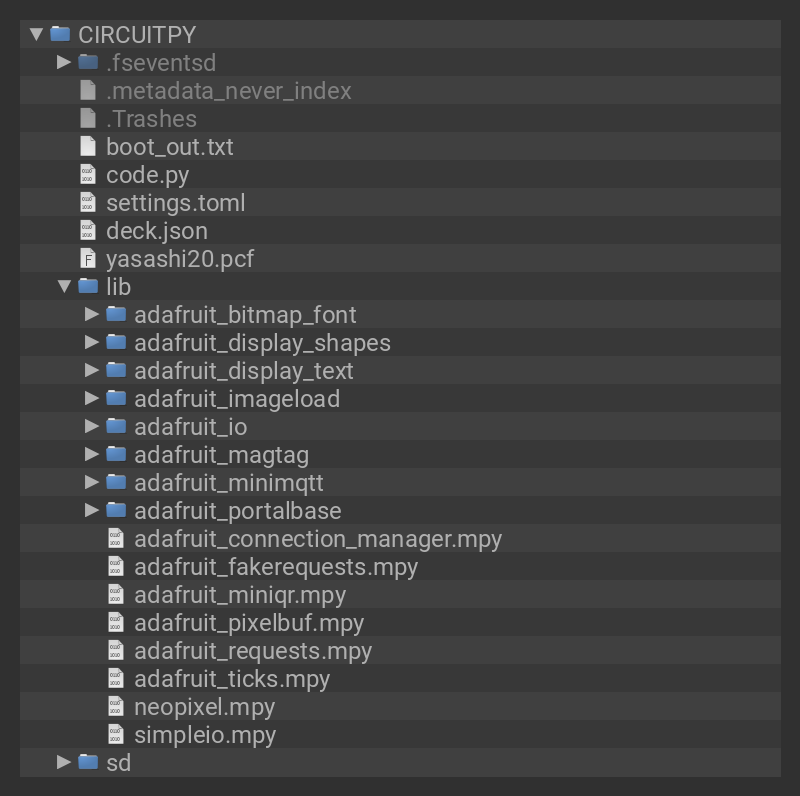Select adafruit_connection_manager.mpy in the list
Screen dimensions: 800x796
318,539
